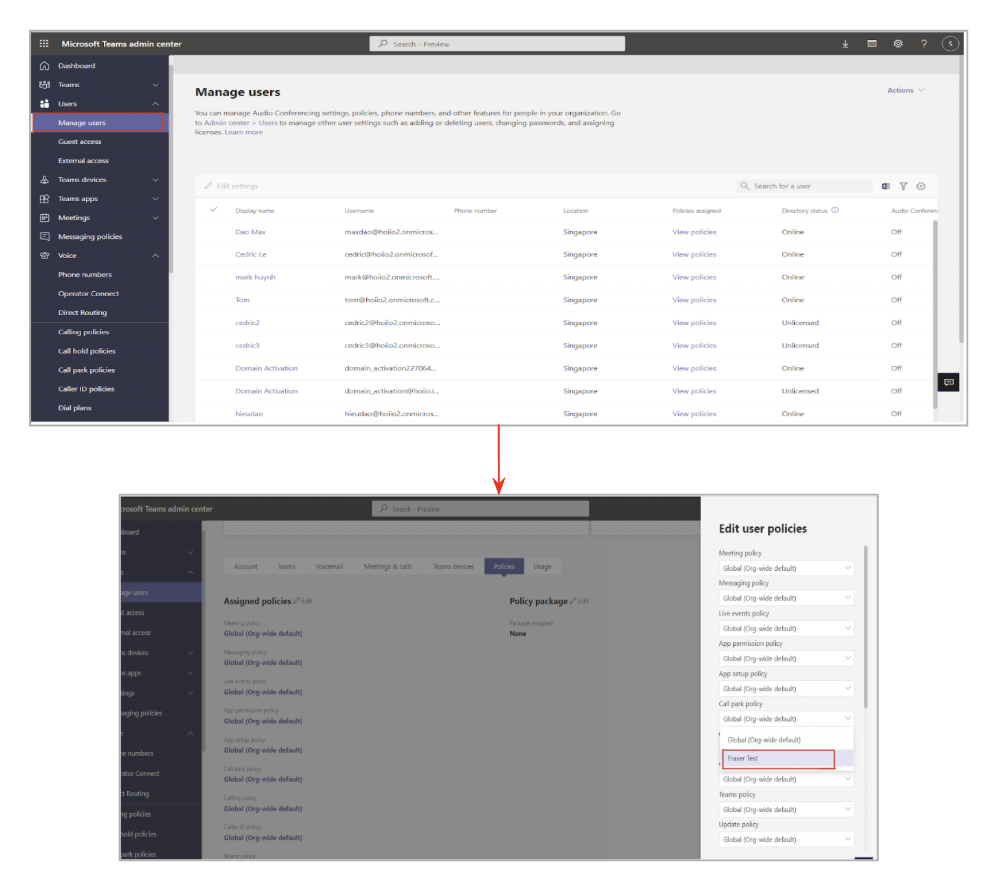Screen dimensions: 994x890
Task: Open Guest access in the sidebar
Action: (79, 142)
